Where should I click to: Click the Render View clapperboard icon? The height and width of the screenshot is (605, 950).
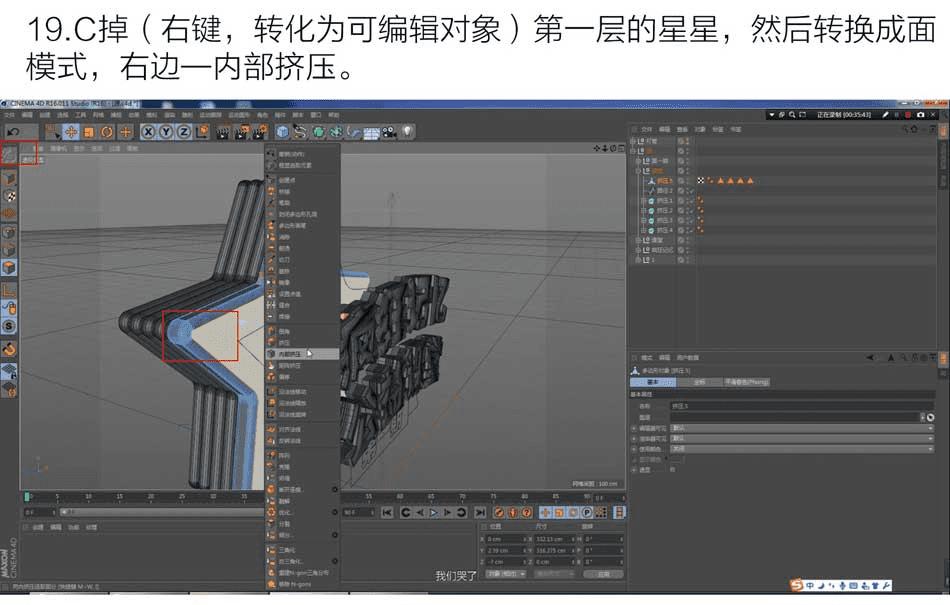(223, 131)
